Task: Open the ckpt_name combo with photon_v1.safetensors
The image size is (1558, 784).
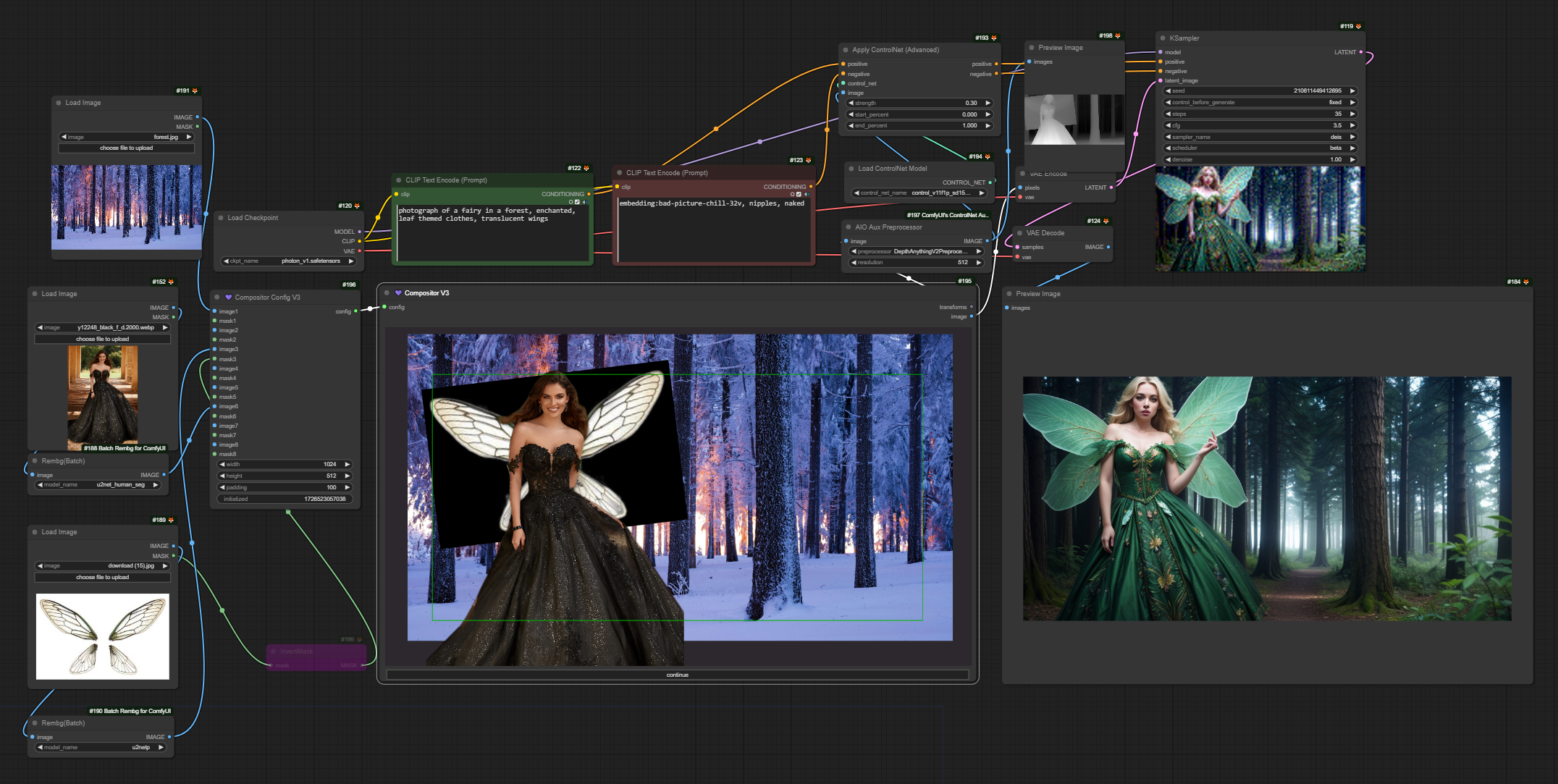Action: (288, 261)
